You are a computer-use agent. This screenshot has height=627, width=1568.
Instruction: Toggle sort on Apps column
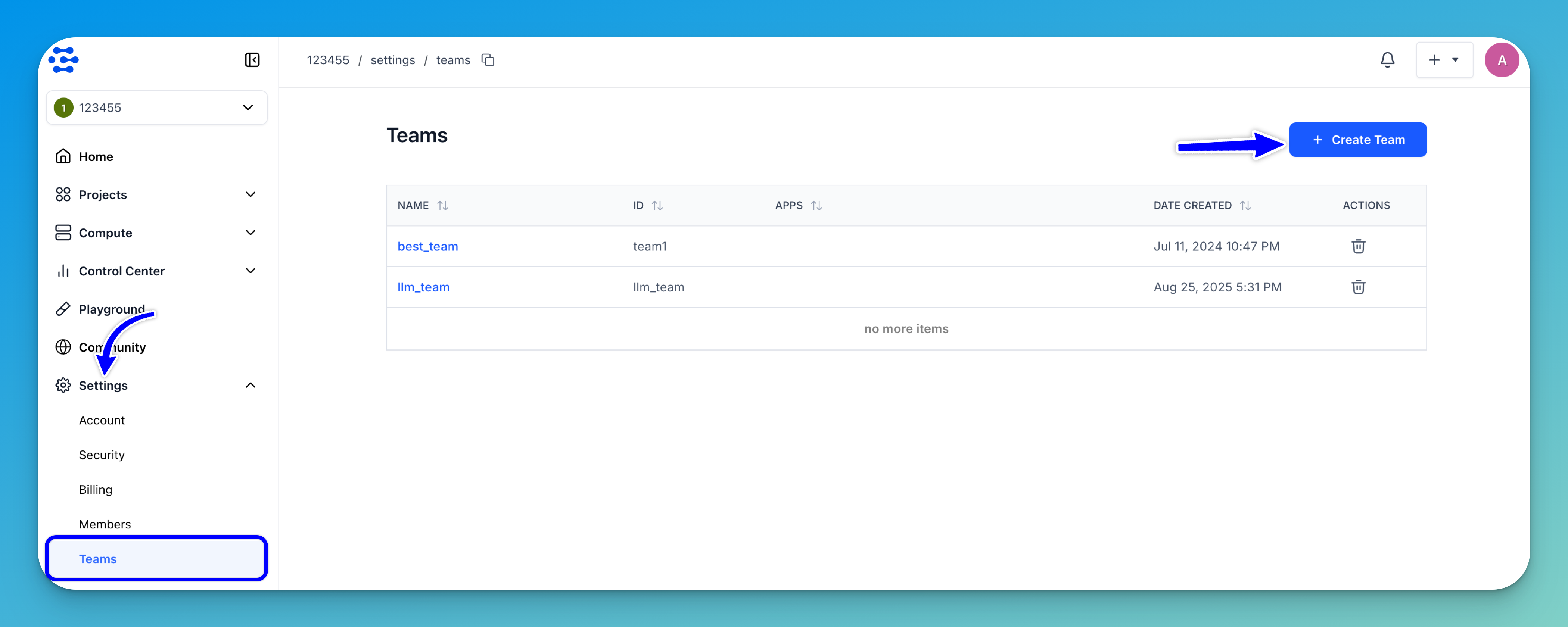pyautogui.click(x=816, y=206)
